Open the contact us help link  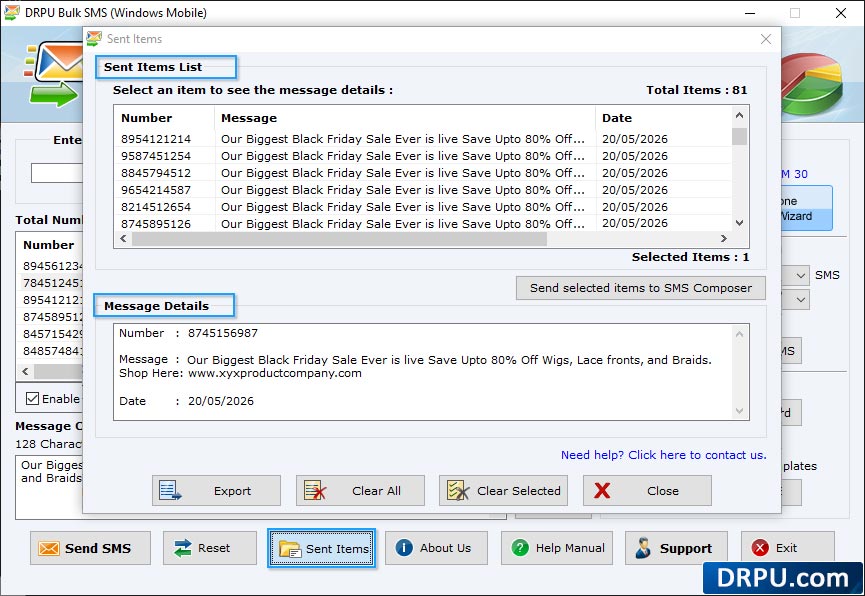(664, 455)
